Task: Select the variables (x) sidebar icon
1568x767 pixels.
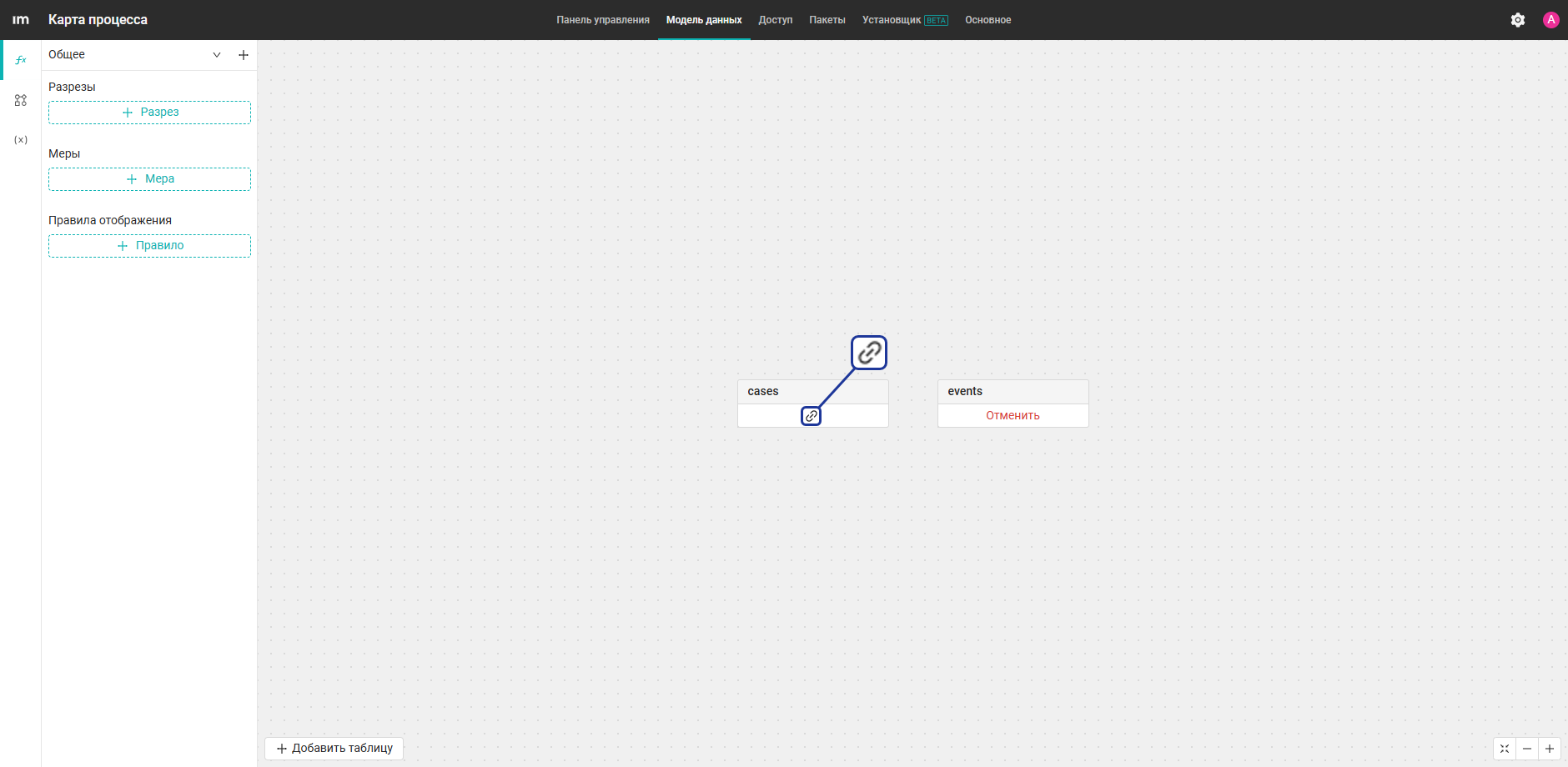Action: (21, 140)
